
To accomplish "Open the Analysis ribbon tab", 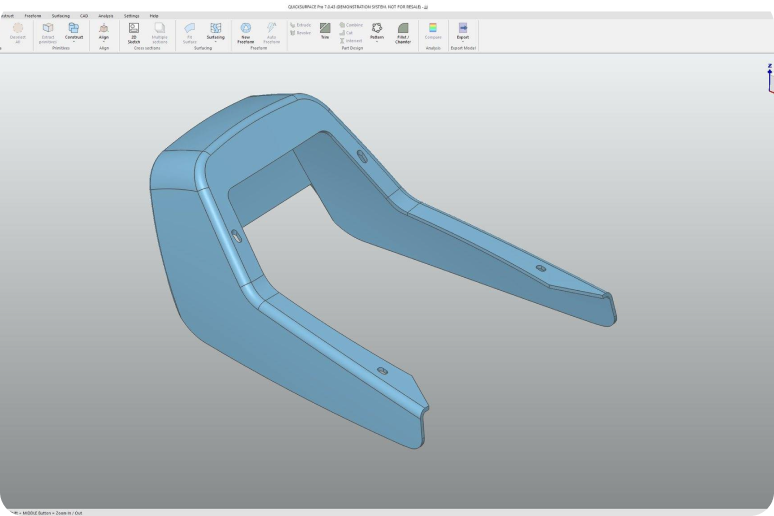I will [x=106, y=16].
